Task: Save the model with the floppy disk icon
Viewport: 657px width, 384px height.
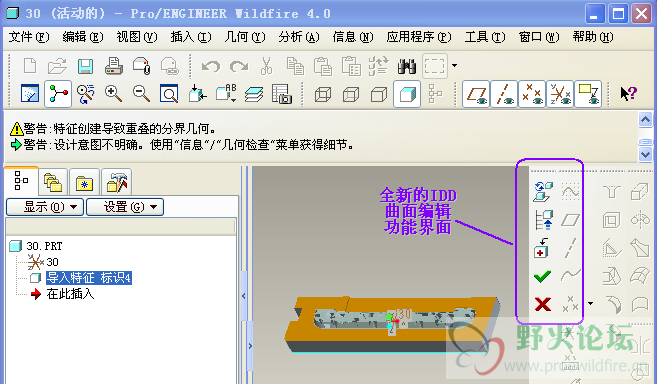Action: 85,66
